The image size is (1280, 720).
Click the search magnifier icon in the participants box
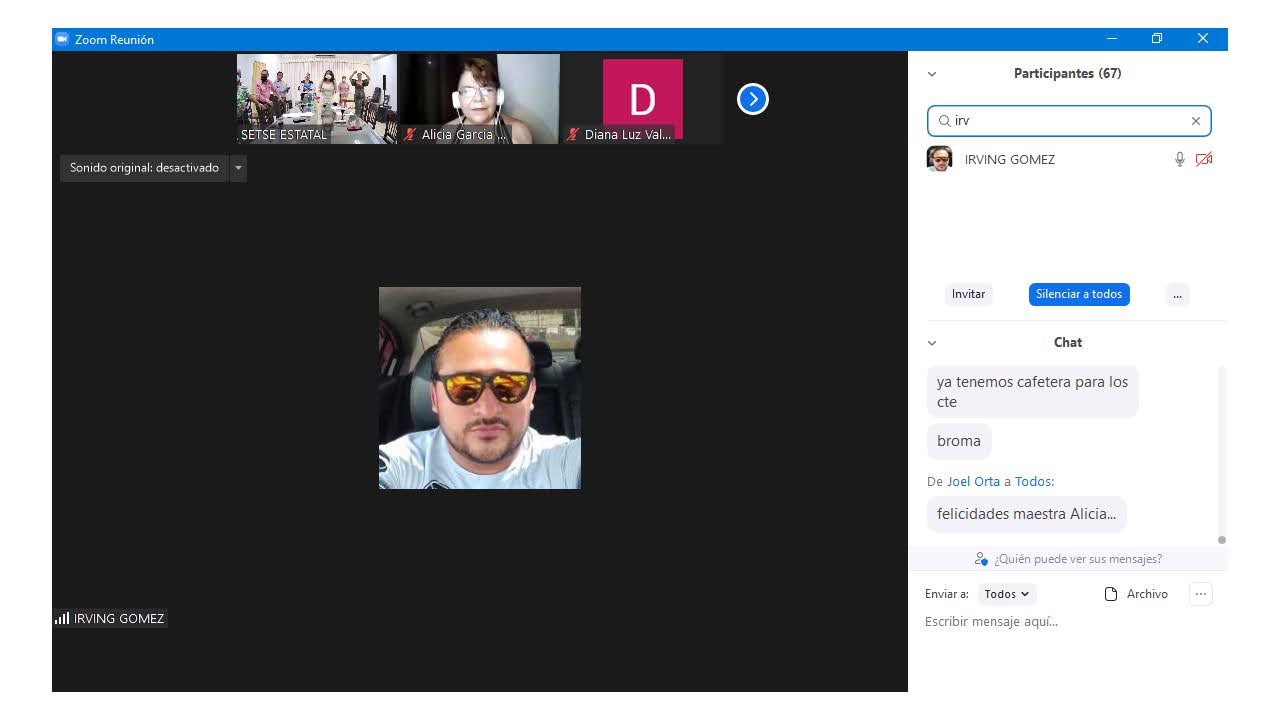point(944,121)
